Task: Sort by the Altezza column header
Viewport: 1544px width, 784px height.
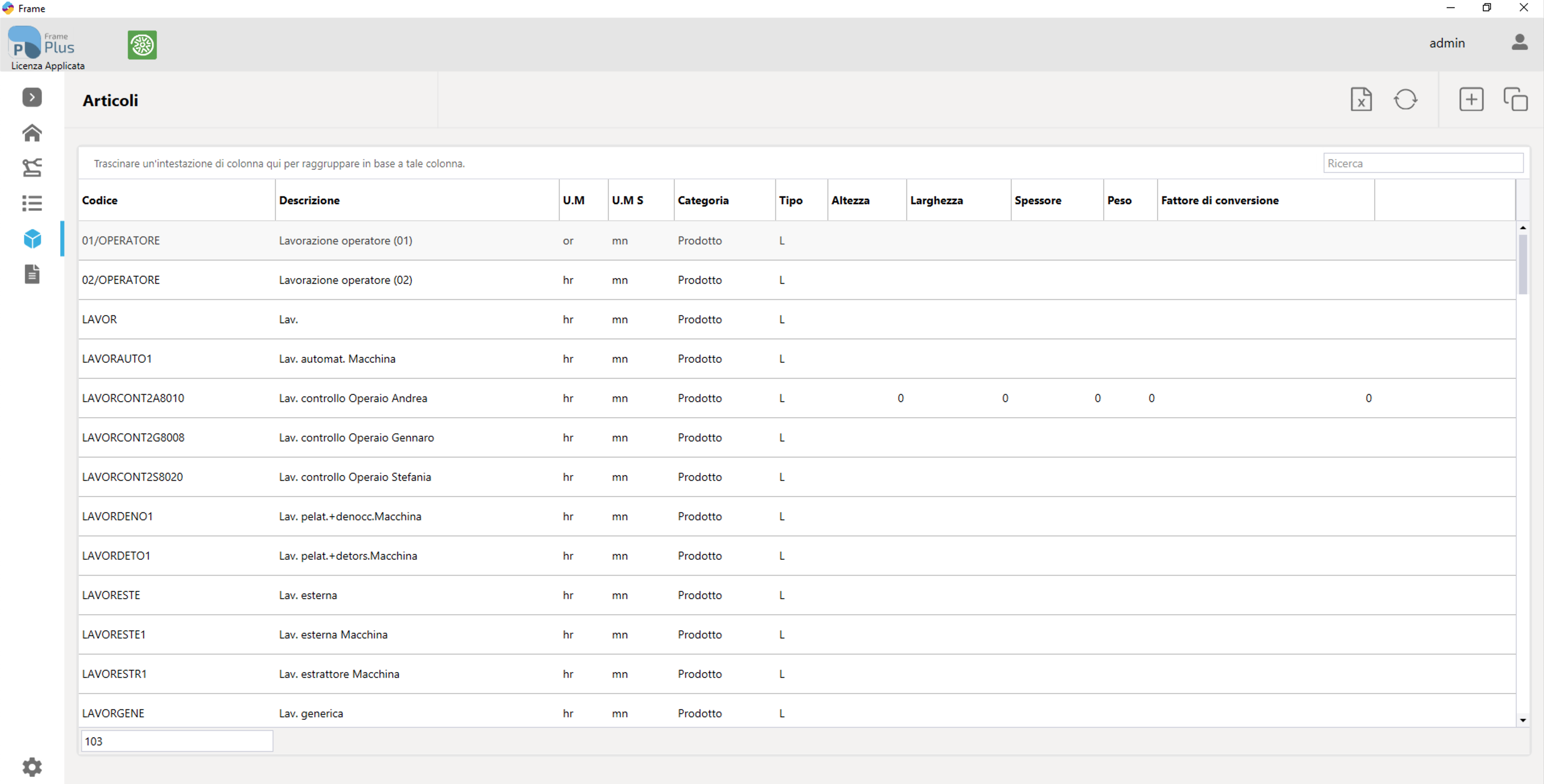Action: coord(867,200)
